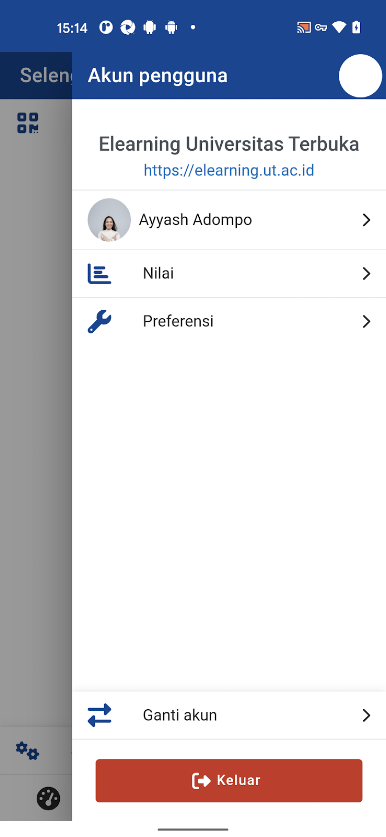Image resolution: width=386 pixels, height=837 pixels.
Task: Expand chevron on the Nilai row
Action: 366,274
